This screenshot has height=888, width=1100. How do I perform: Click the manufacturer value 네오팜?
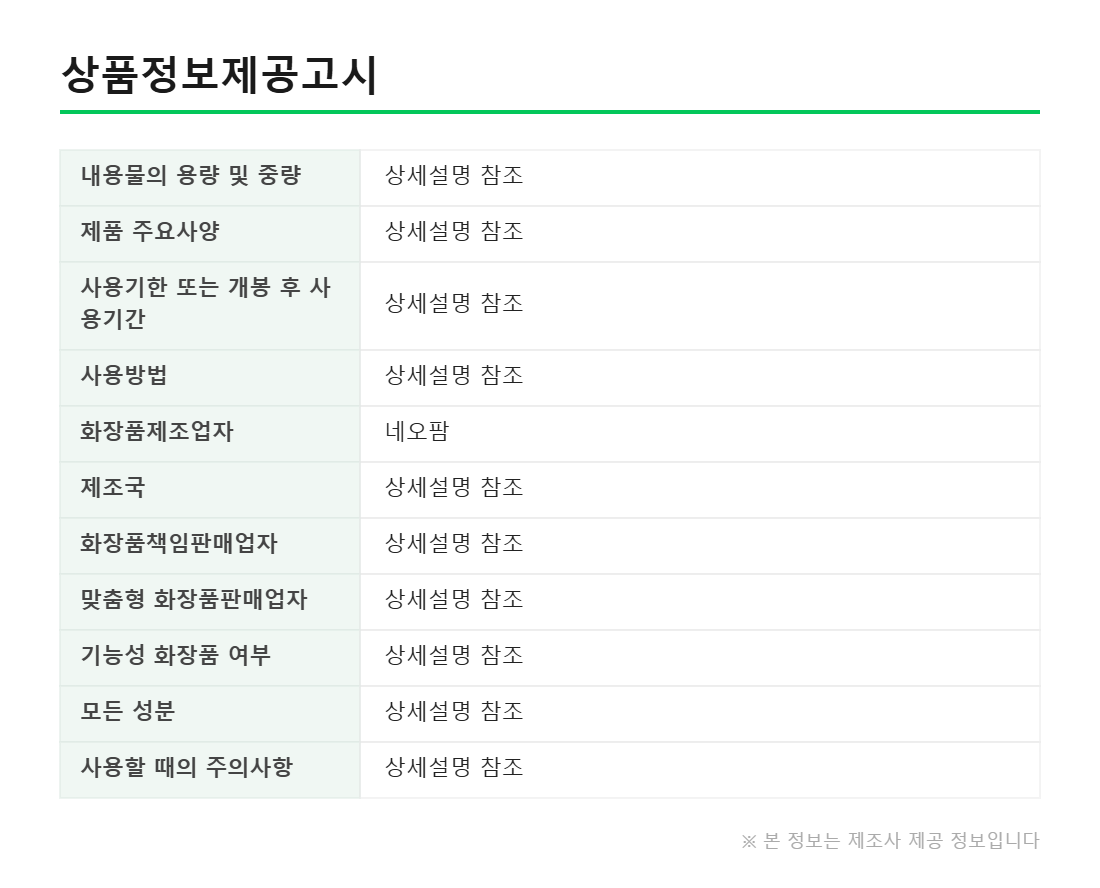(417, 431)
